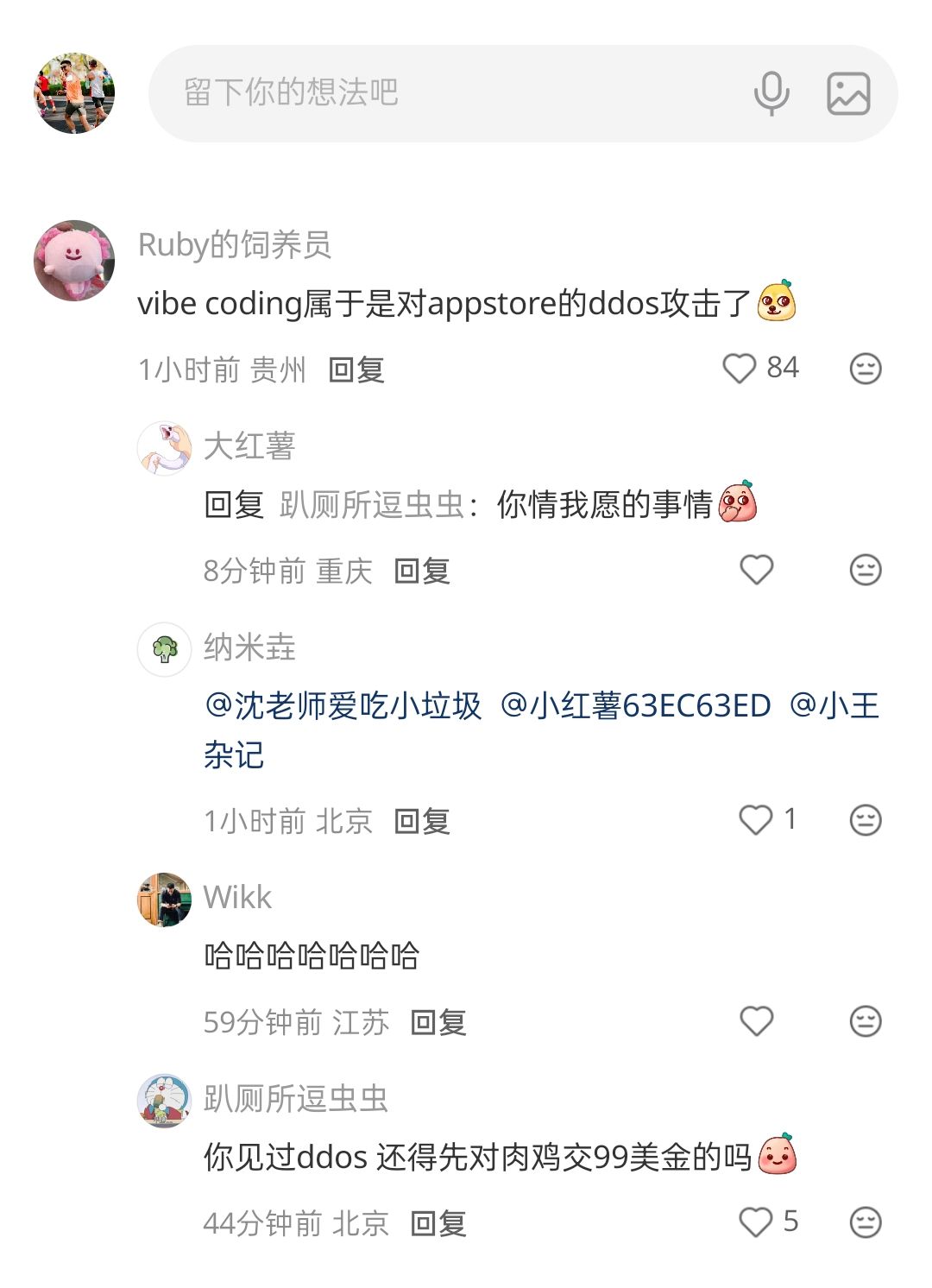The width and height of the screenshot is (932, 1288).
Task: Open mention @沈老师爱吃小垃圾
Action: coord(343,706)
